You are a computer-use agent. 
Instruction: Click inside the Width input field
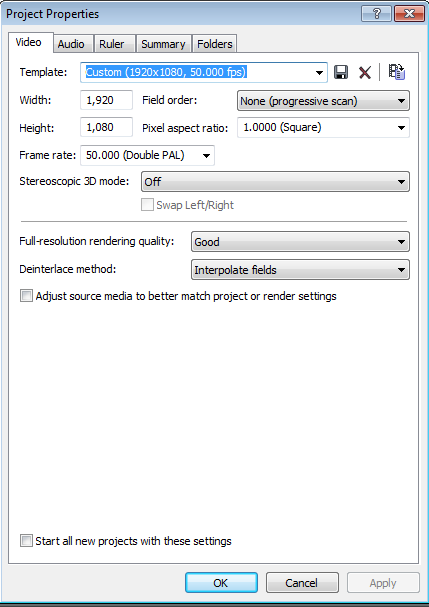pyautogui.click(x=106, y=100)
